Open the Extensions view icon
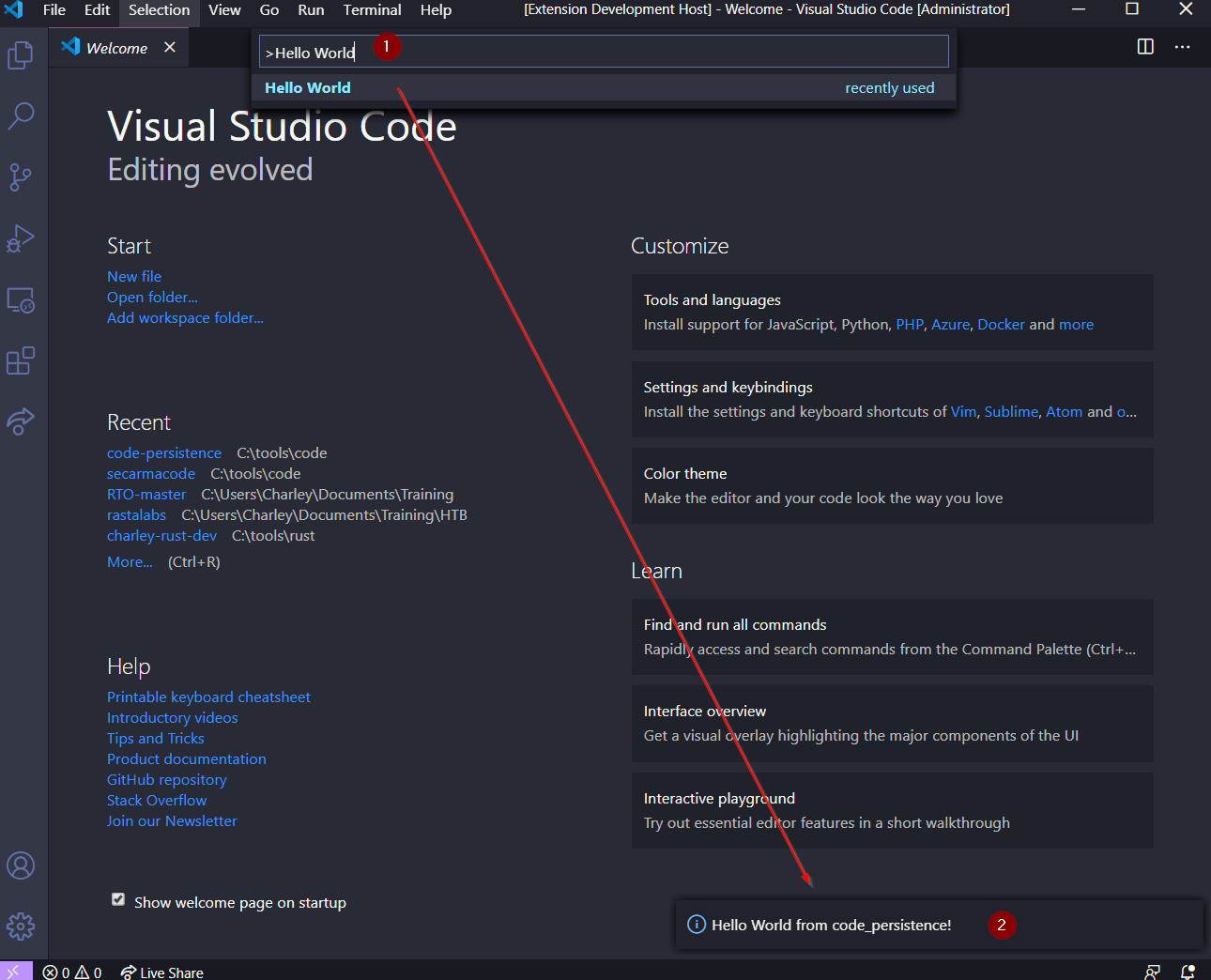Image resolution: width=1211 pixels, height=980 pixels. [x=21, y=360]
